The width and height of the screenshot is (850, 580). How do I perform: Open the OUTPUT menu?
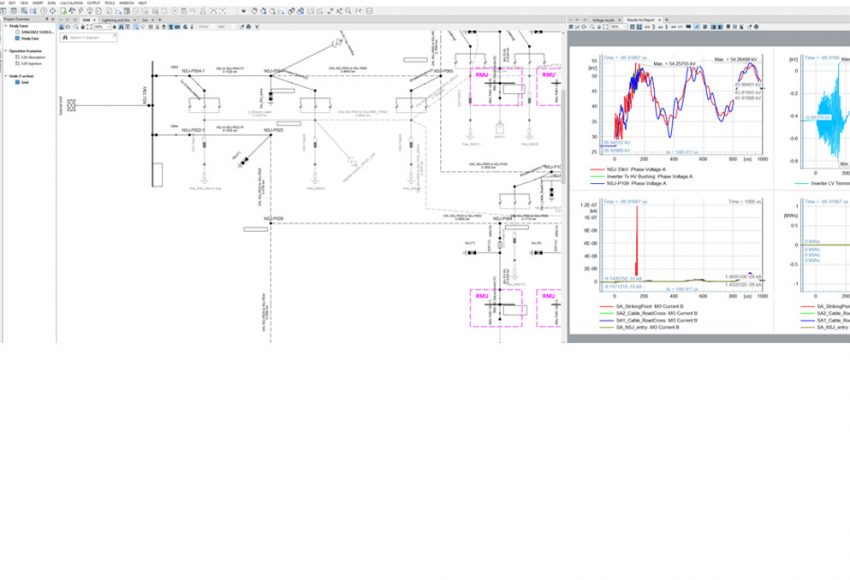(95, 3)
